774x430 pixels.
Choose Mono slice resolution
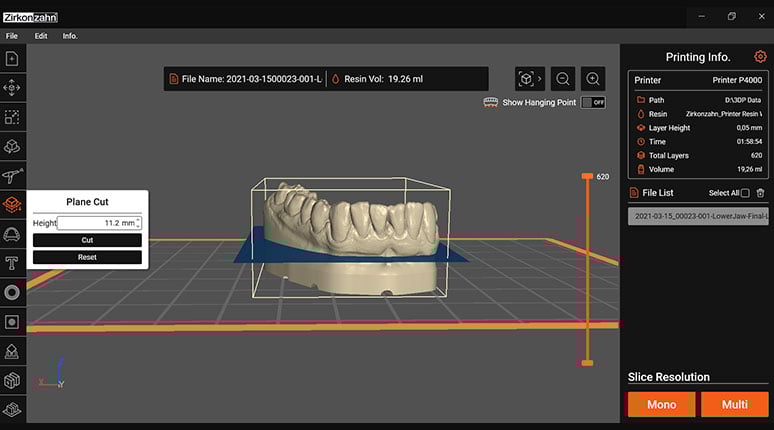661,405
